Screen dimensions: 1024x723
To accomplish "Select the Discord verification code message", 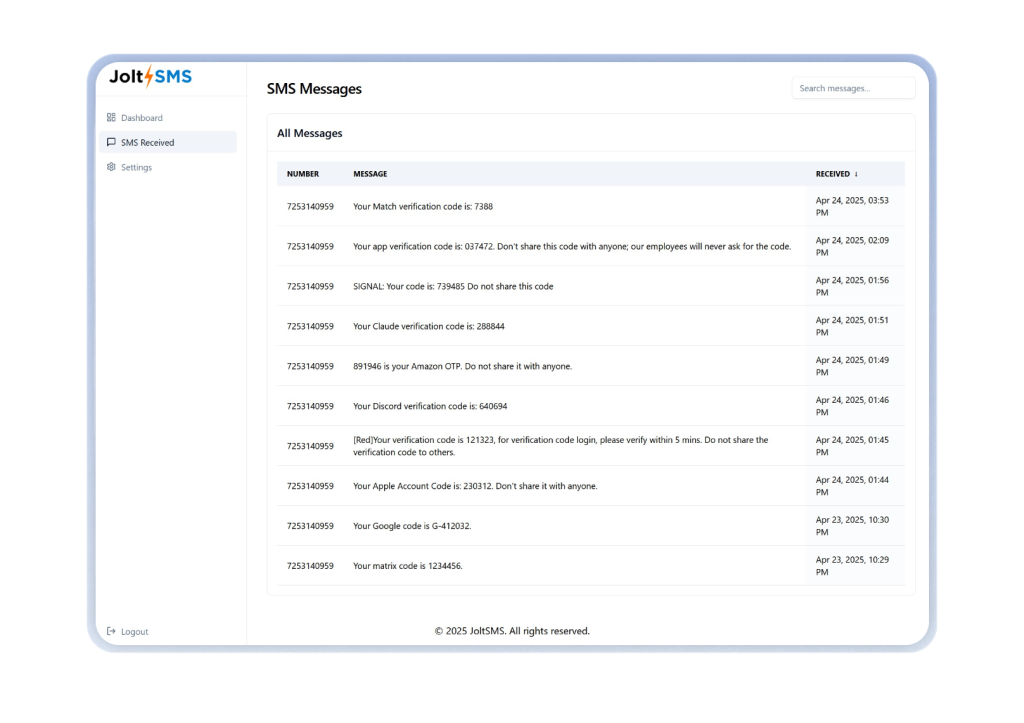I will point(430,406).
